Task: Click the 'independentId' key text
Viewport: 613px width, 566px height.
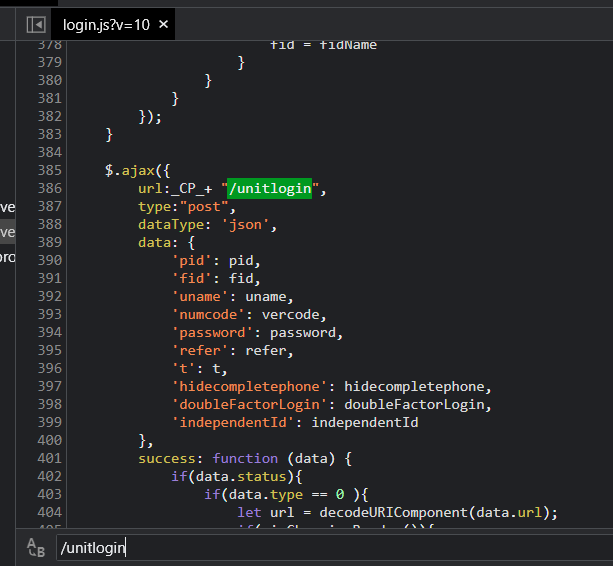Action: click(233, 423)
